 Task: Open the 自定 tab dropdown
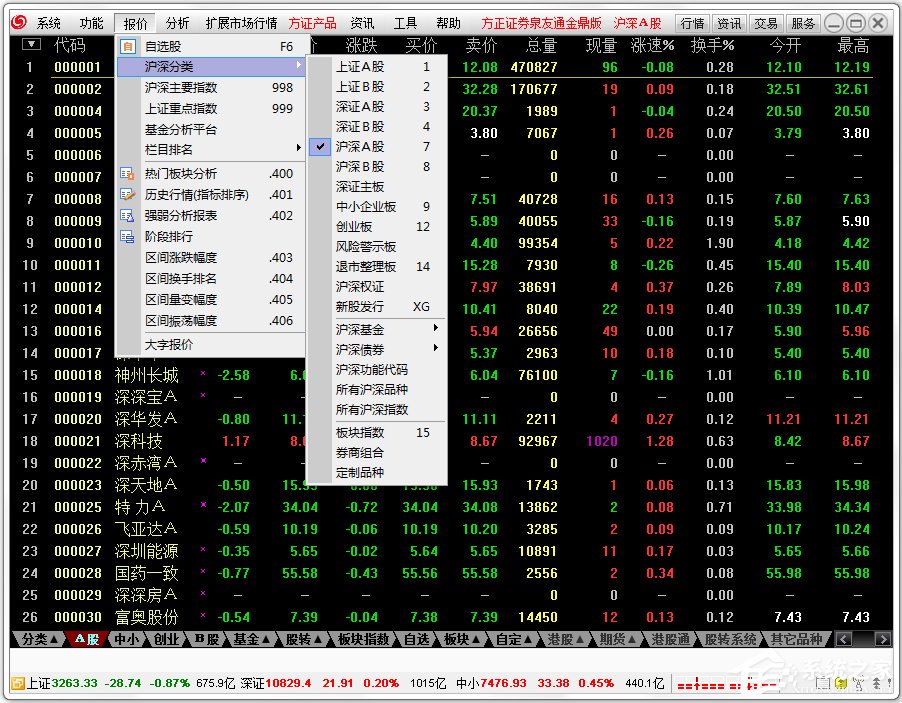[x=515, y=639]
